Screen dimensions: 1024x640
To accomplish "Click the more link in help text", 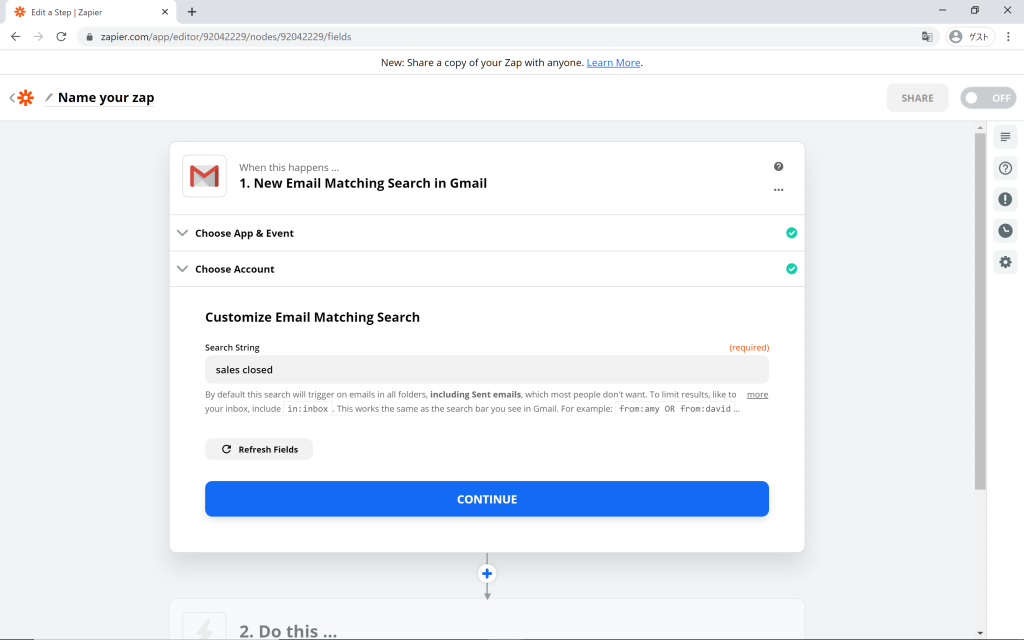I will pos(758,394).
